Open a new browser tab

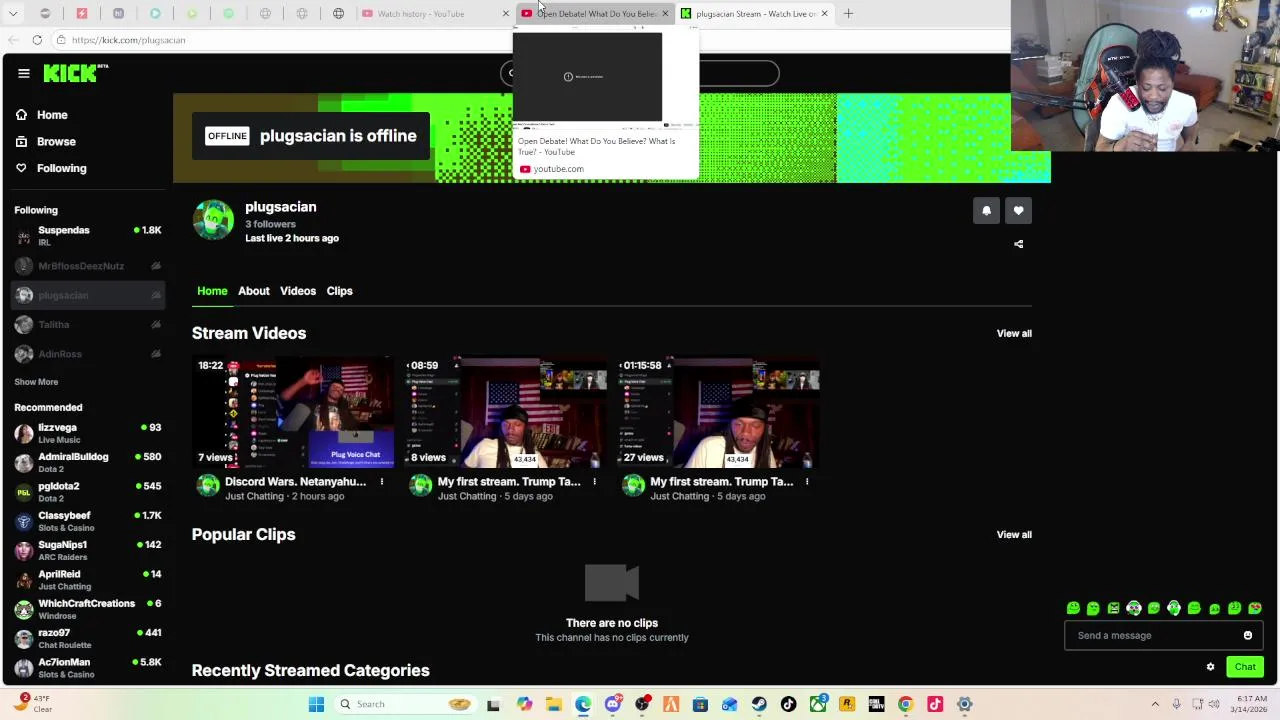coord(848,14)
